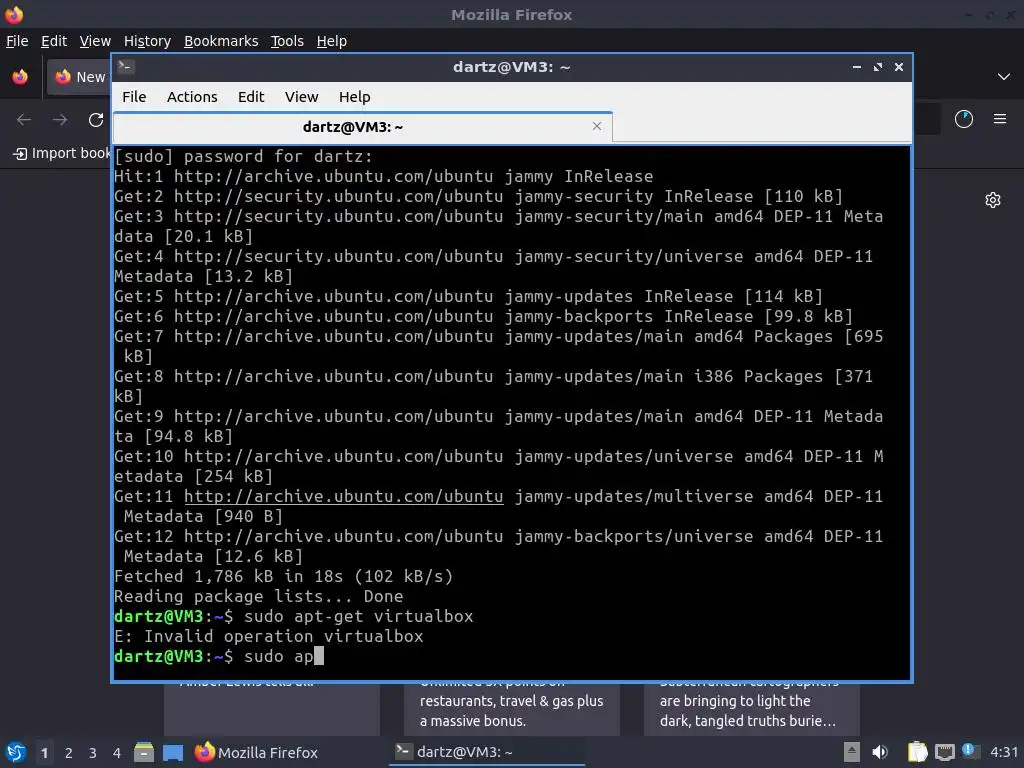Open Firefox hamburger application menu
Image resolution: width=1024 pixels, height=768 pixels.
[1000, 119]
